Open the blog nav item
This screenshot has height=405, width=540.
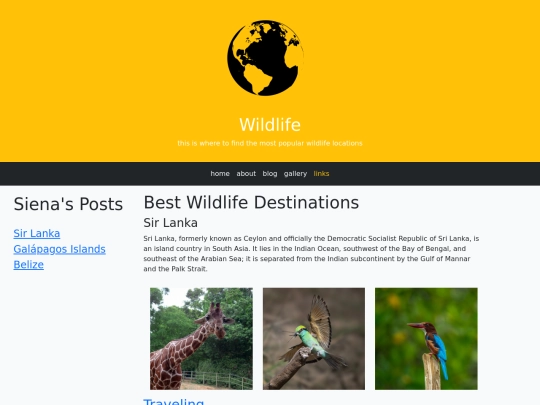270,174
